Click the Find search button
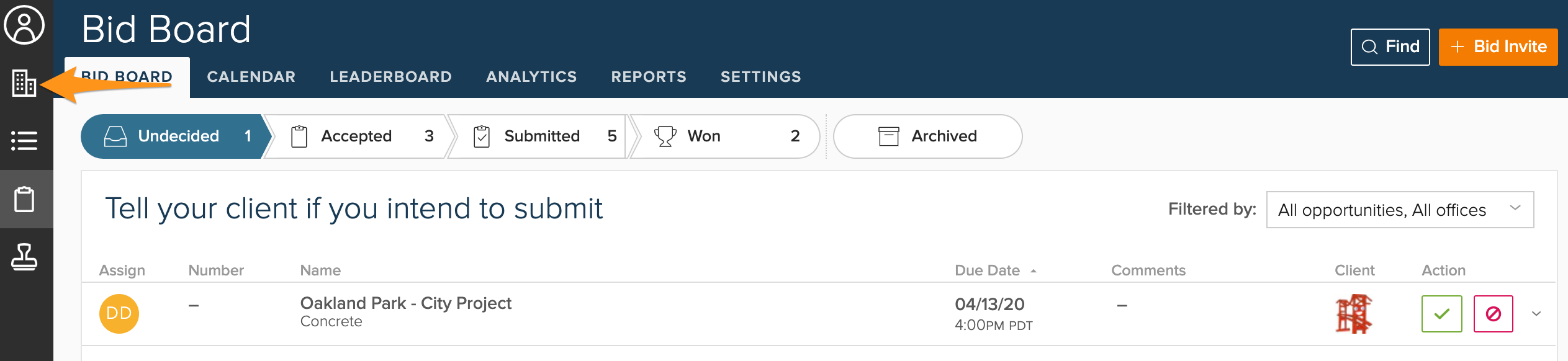Viewport: 1568px width, 361px height. [x=1390, y=47]
